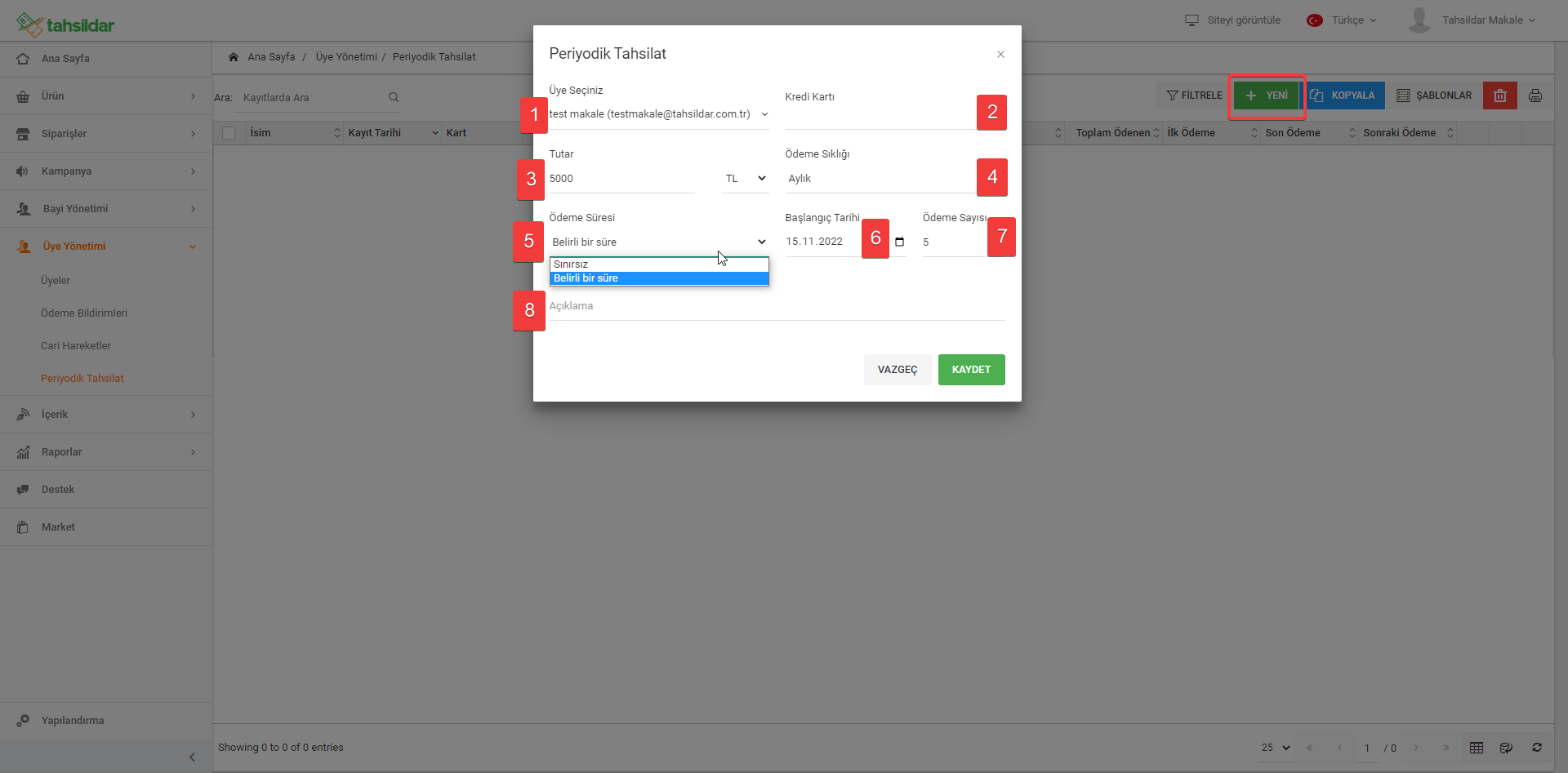This screenshot has width=1568, height=773.
Task: Click the printer icon
Action: coord(1535,96)
